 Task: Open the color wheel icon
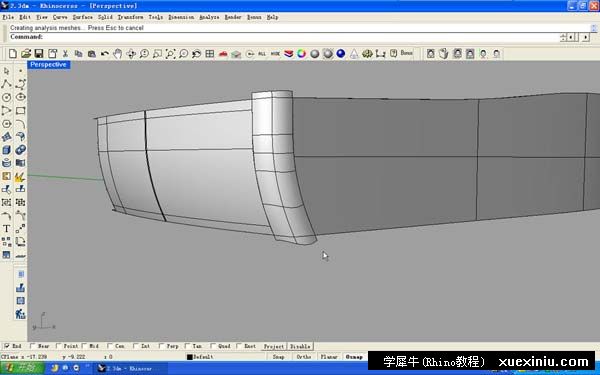(302, 54)
